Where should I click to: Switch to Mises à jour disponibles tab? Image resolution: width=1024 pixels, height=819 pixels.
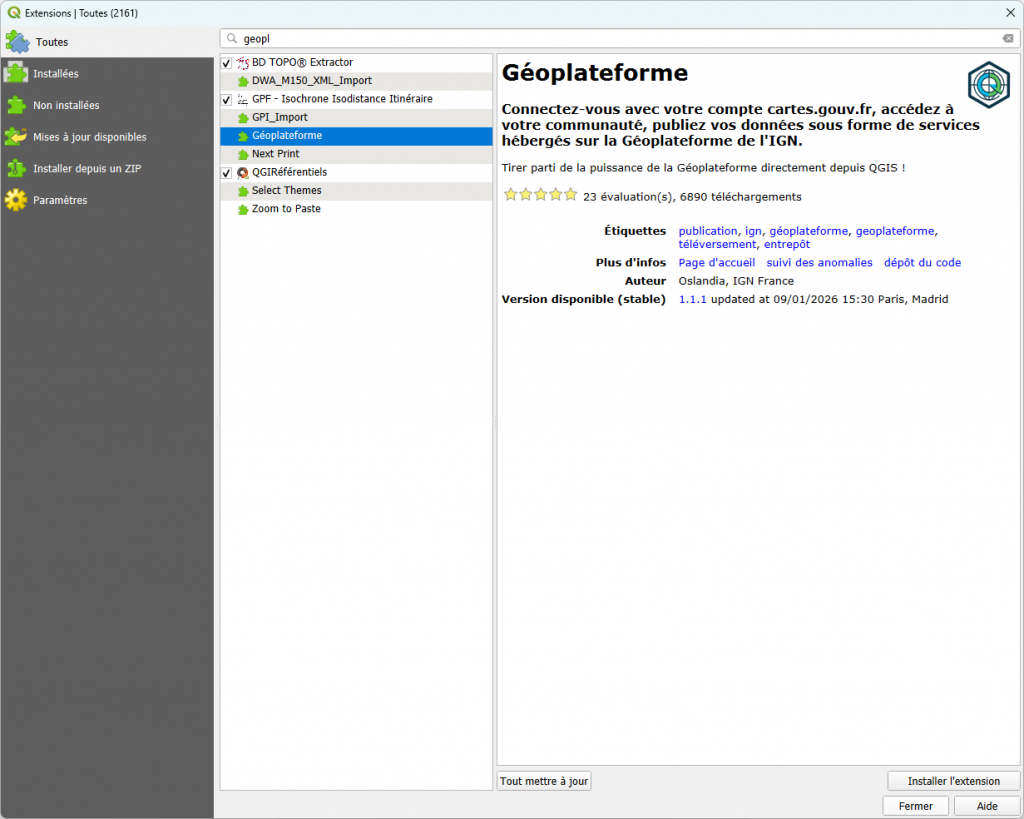(x=89, y=137)
